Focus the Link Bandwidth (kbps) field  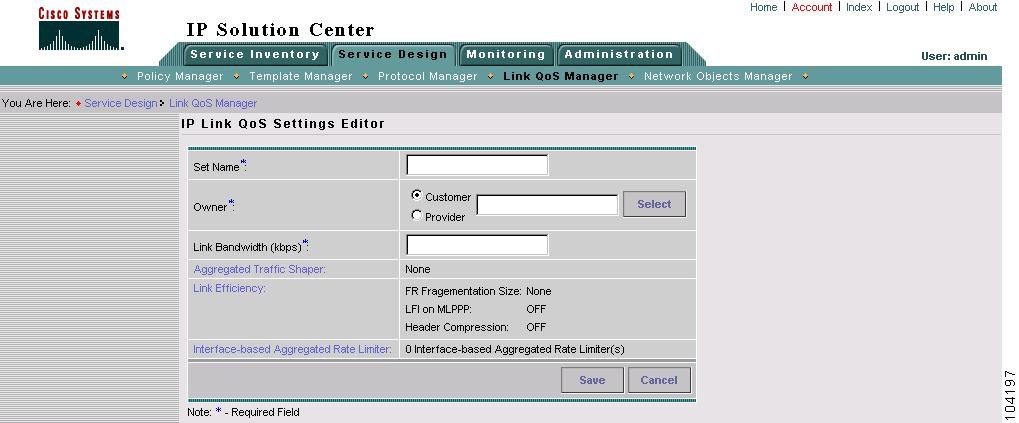[x=477, y=245]
